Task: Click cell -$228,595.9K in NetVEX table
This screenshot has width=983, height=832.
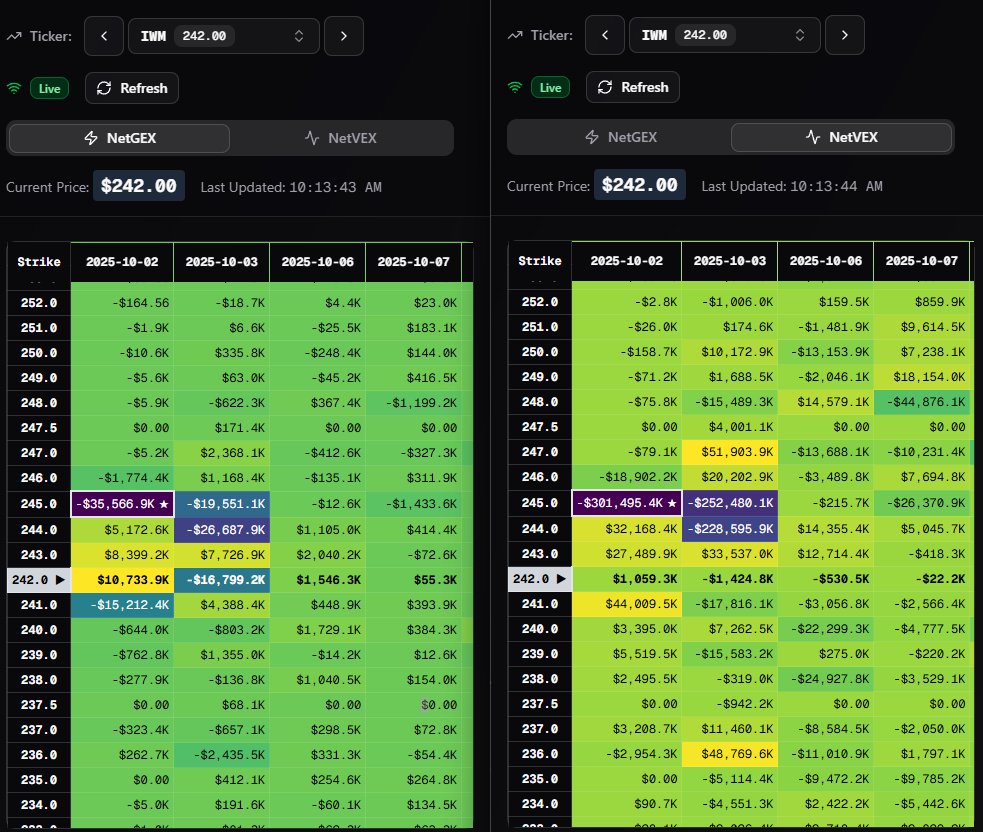Action: (x=730, y=529)
